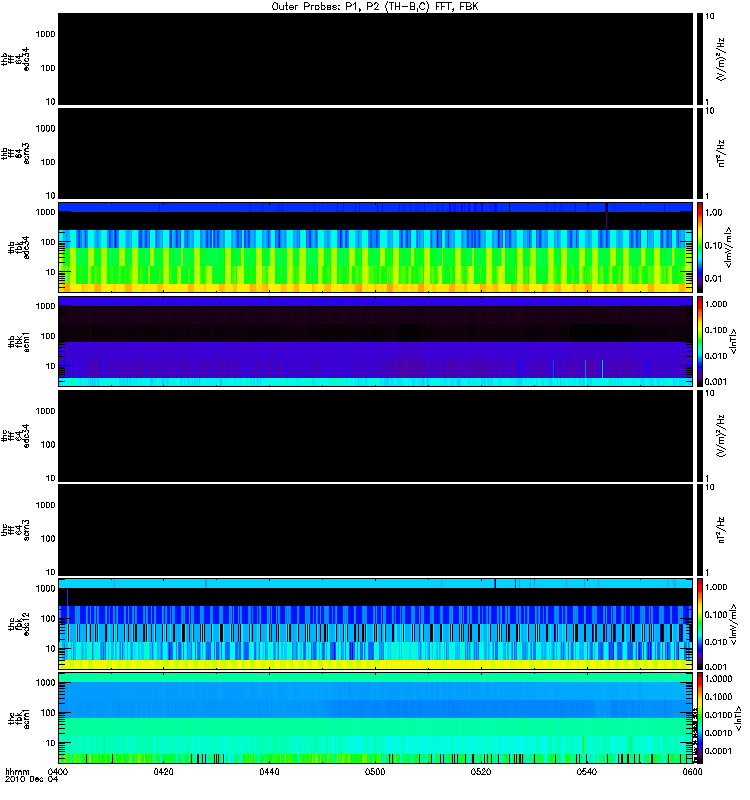Click the 'thb fbk edc34' y-axis title
Viewport: 750px width, 800px height.
[x=19, y=247]
